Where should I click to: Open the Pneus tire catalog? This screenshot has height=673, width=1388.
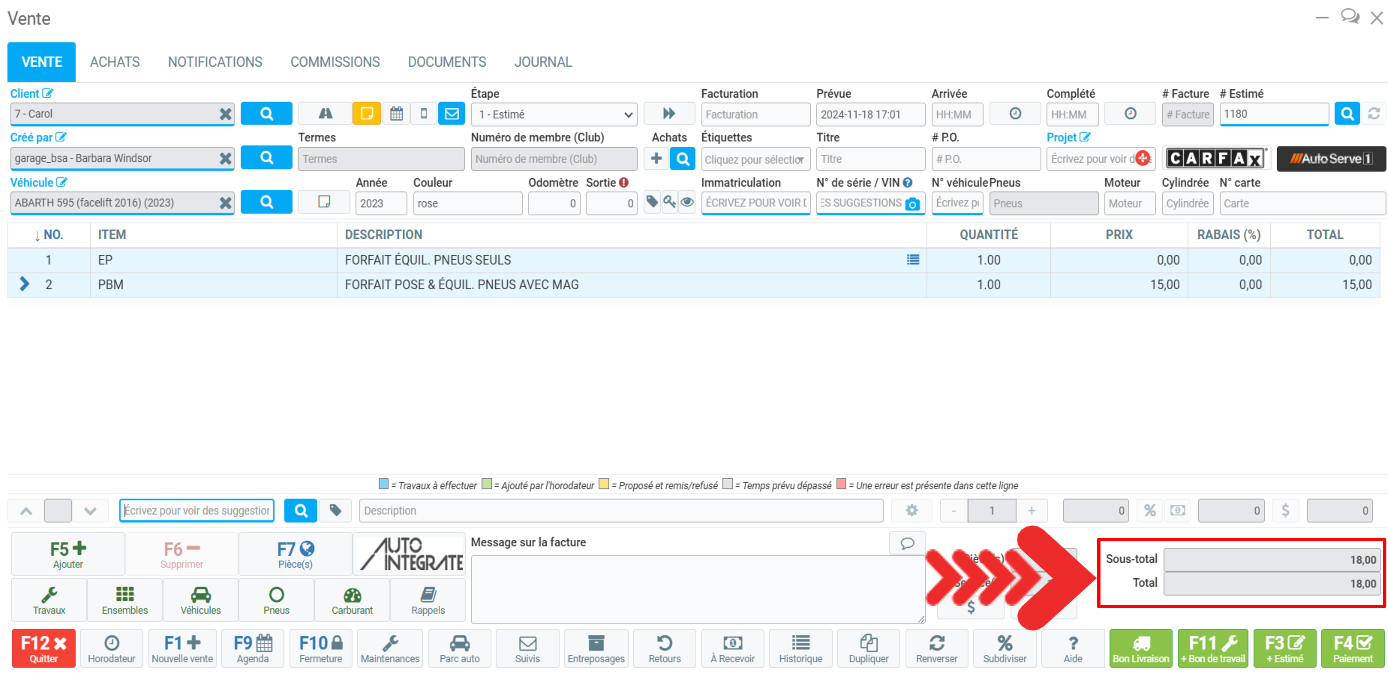[x=276, y=599]
